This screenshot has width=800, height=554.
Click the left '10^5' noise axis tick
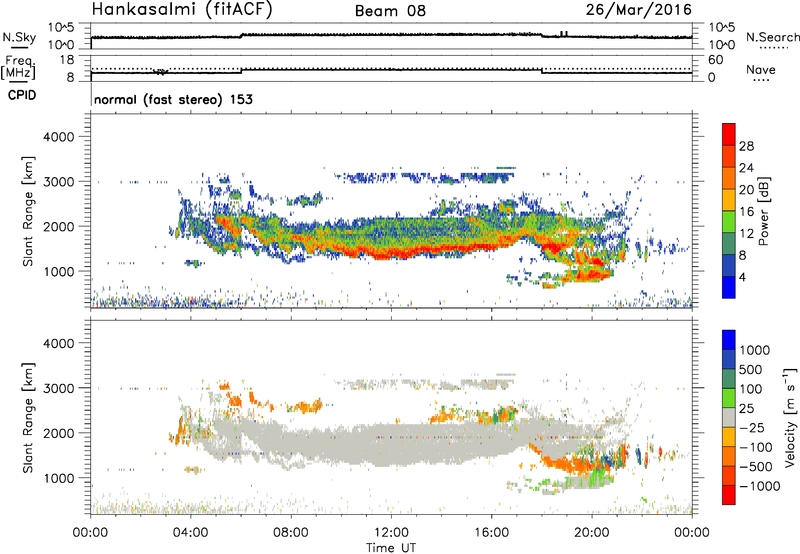61,28
